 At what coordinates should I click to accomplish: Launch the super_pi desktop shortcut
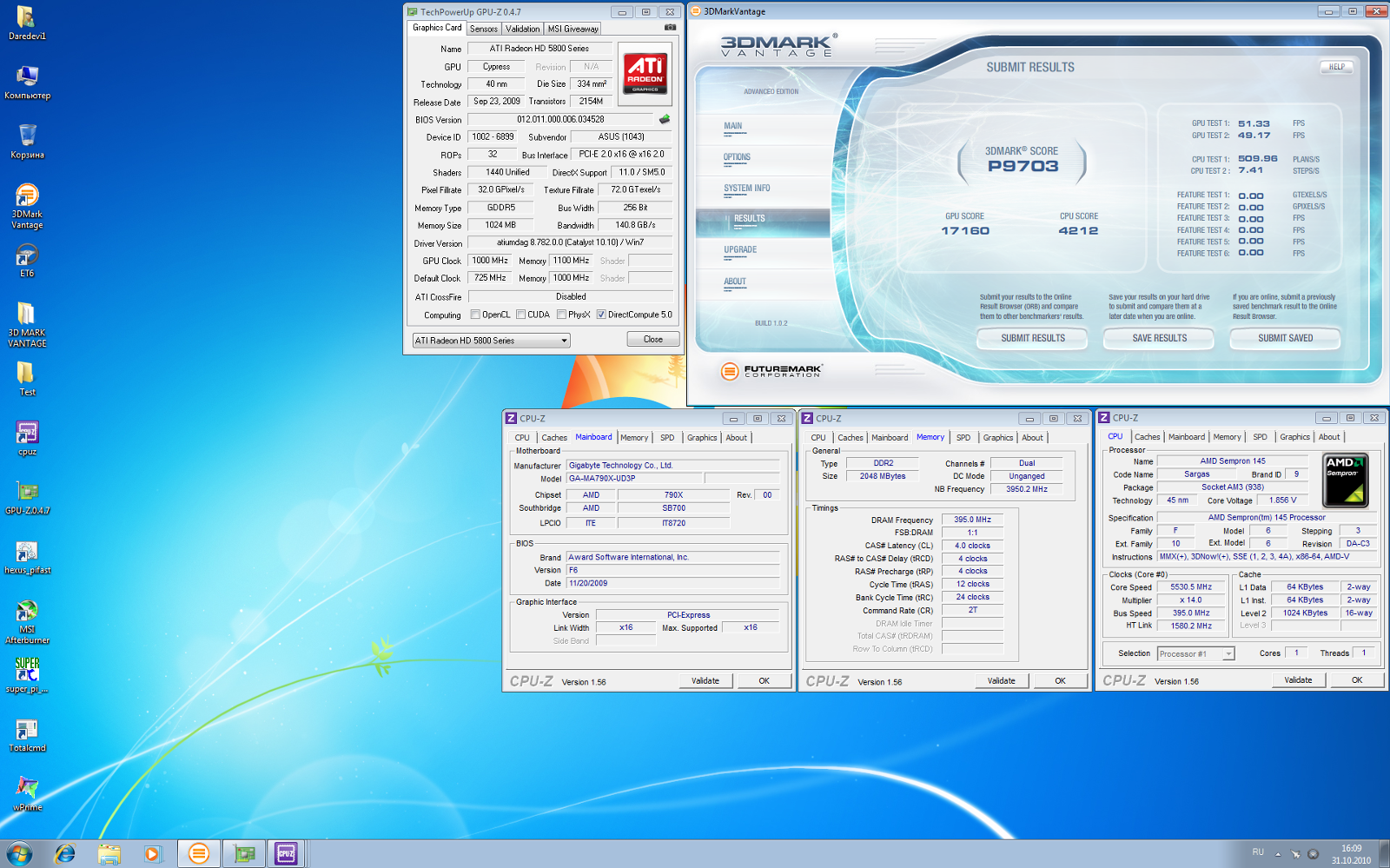[27, 675]
